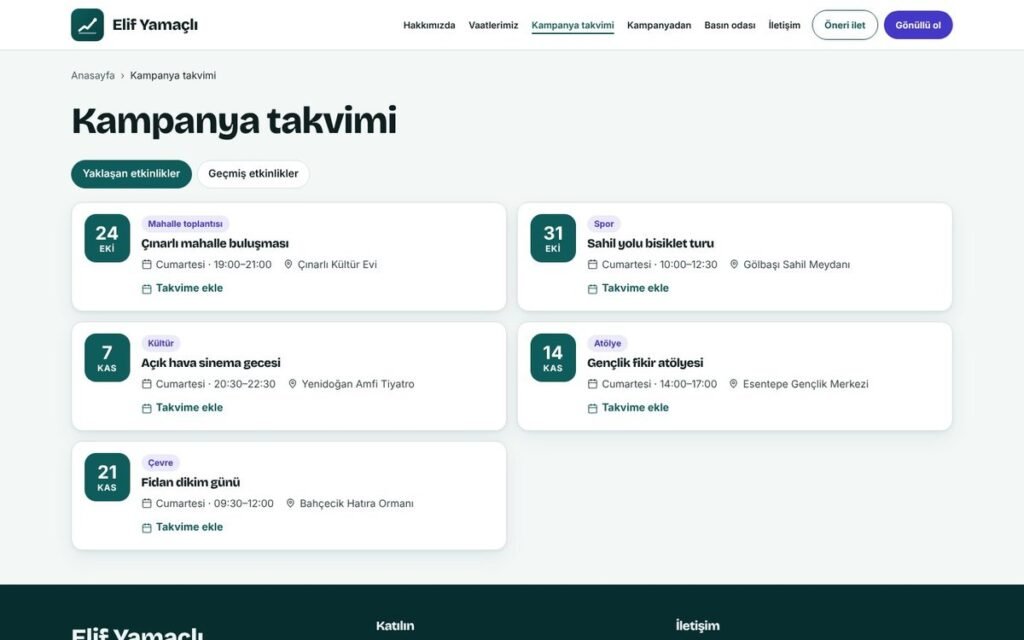
Task: Click calendar icon in sinema gecesi Takvime ekle
Action: (x=147, y=408)
